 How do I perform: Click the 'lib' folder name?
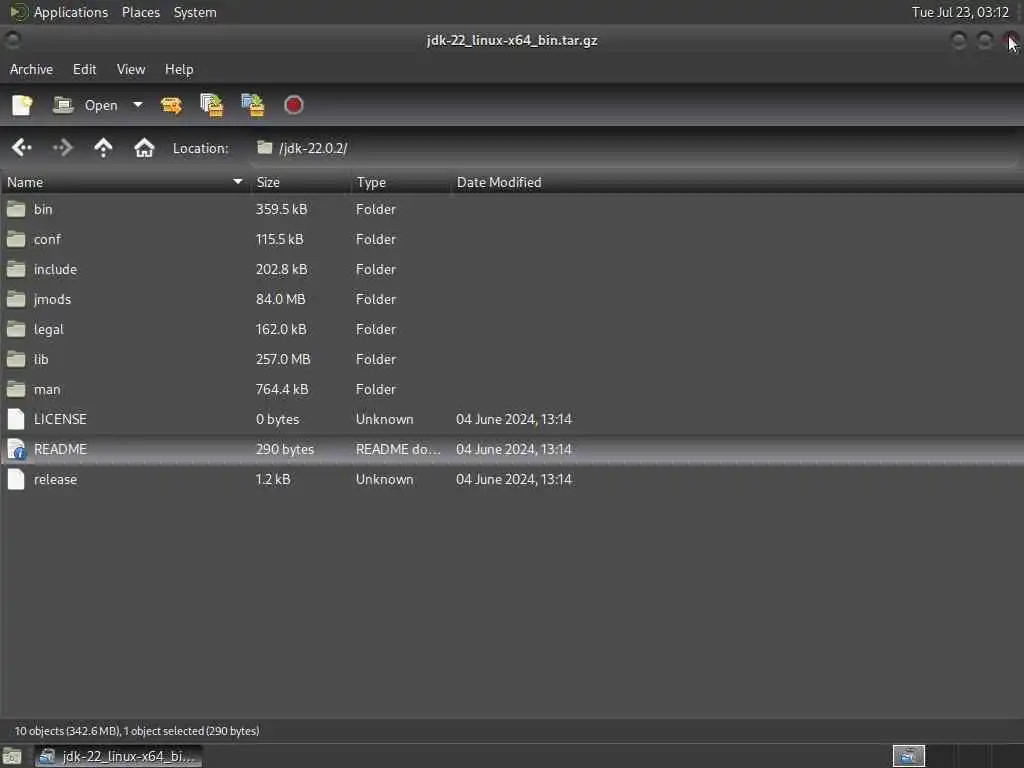41,359
